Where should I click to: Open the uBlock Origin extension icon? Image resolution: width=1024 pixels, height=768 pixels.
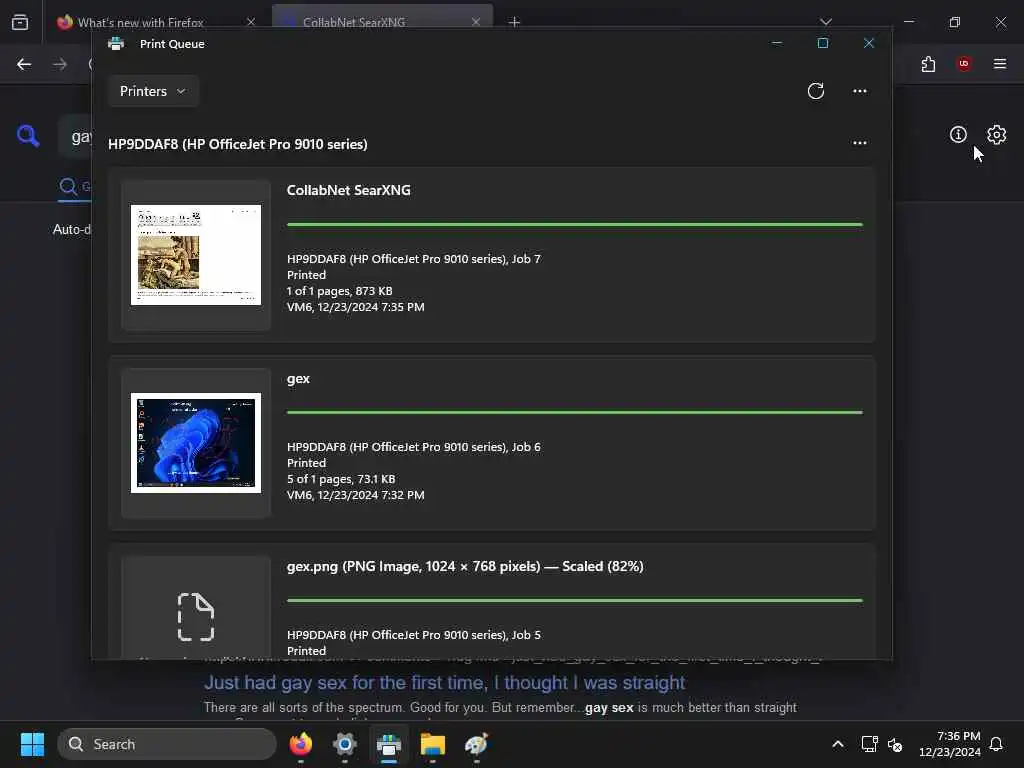pos(963,63)
